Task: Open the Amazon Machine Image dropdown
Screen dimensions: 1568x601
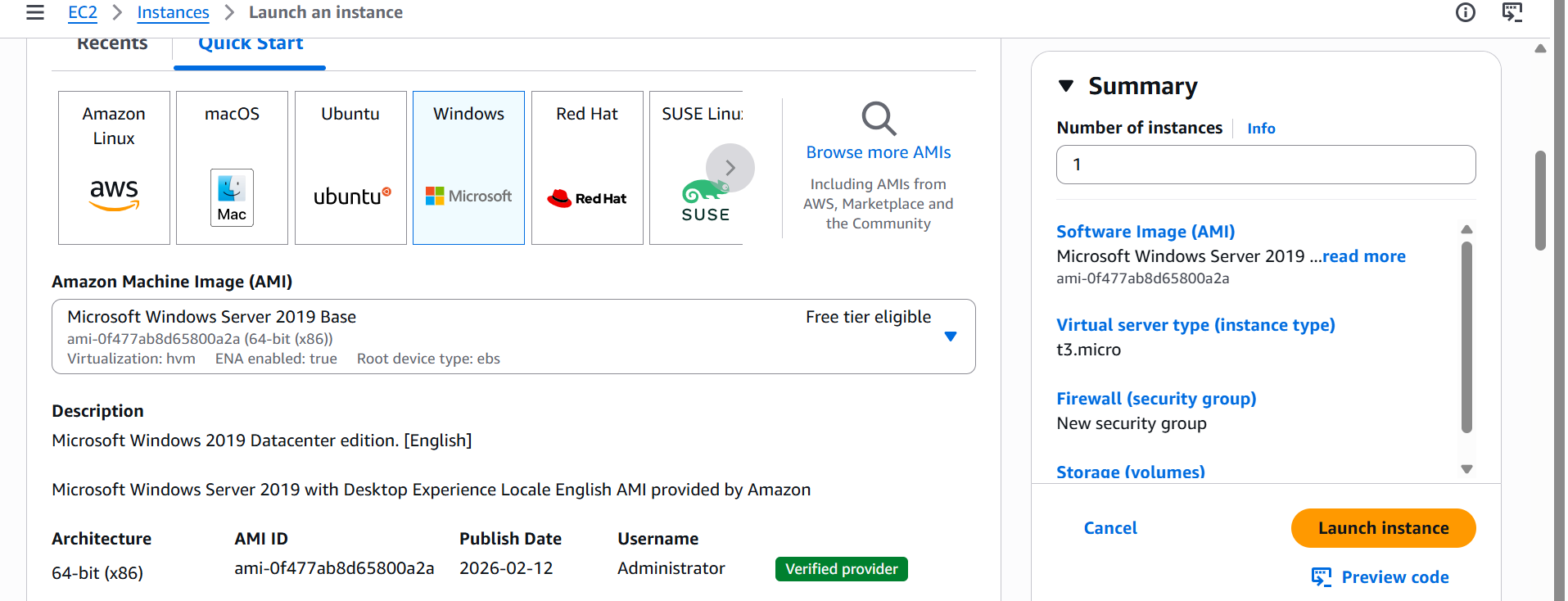Action: tap(950, 337)
